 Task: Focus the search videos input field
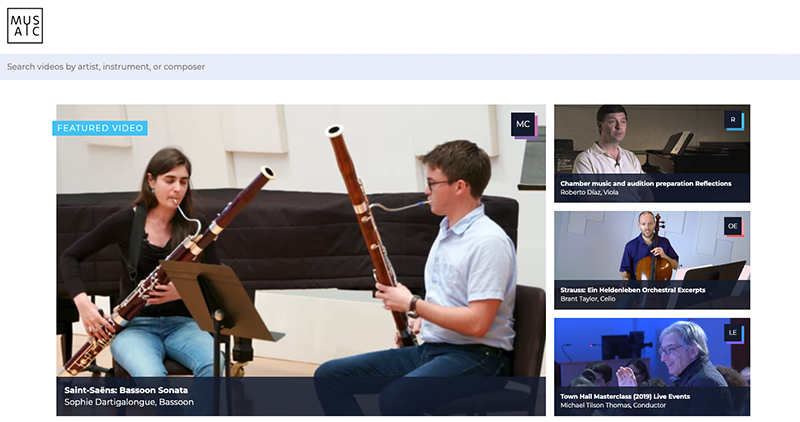click(400, 67)
